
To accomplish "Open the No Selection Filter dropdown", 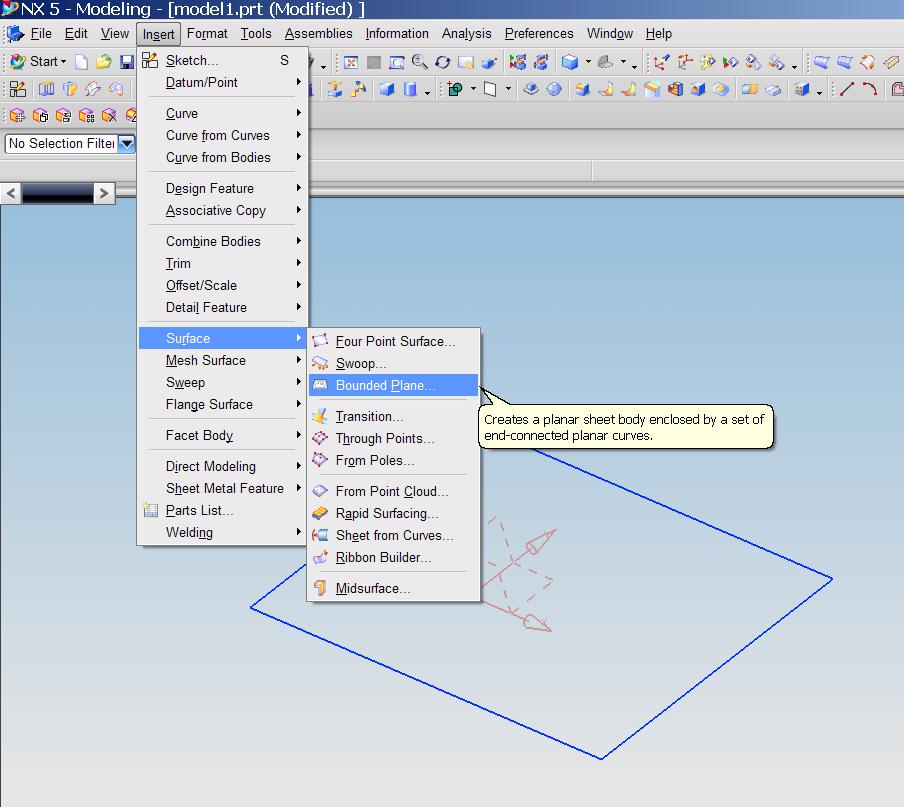I will click(126, 143).
